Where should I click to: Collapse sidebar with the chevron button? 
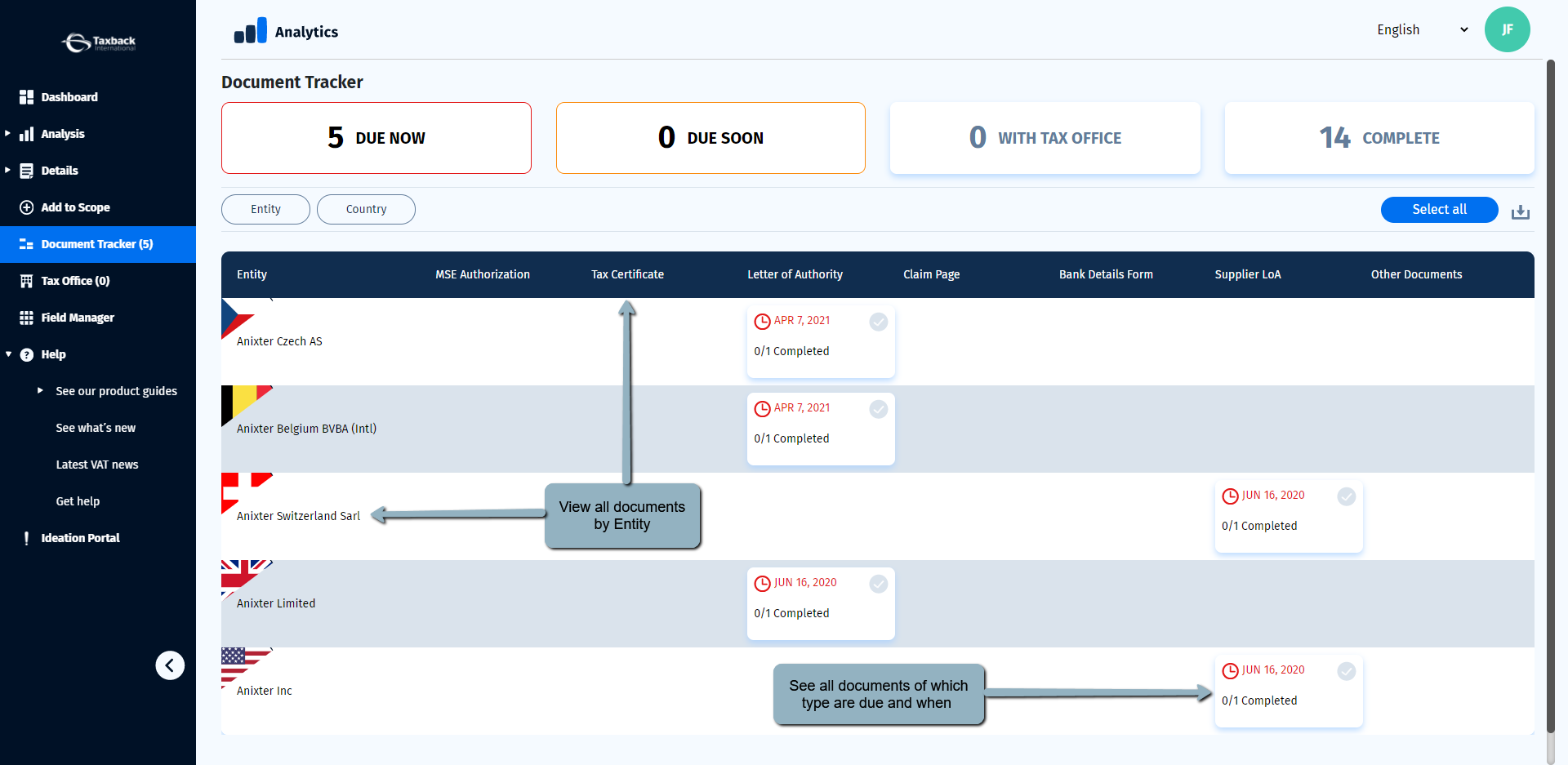[170, 665]
